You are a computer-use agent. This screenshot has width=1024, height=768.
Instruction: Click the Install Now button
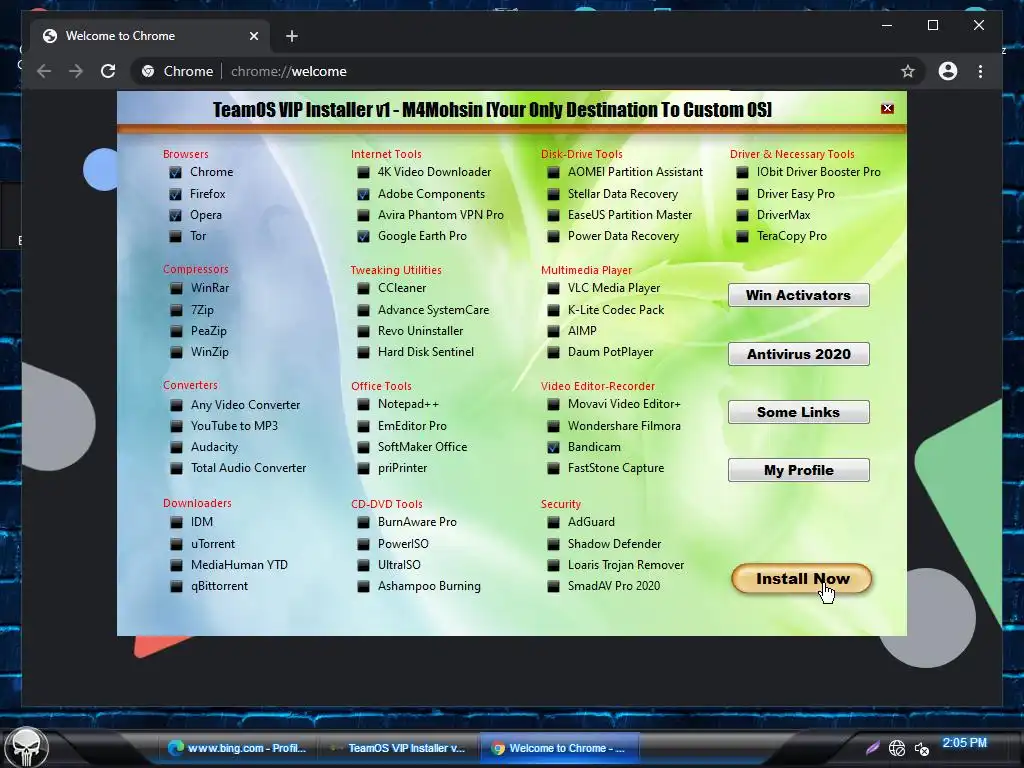click(802, 579)
